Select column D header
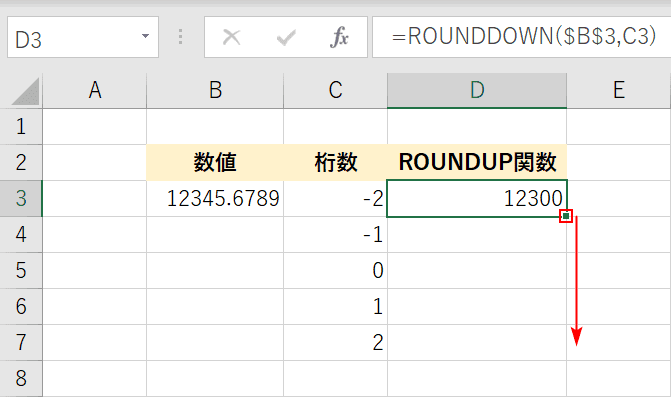 (x=477, y=90)
